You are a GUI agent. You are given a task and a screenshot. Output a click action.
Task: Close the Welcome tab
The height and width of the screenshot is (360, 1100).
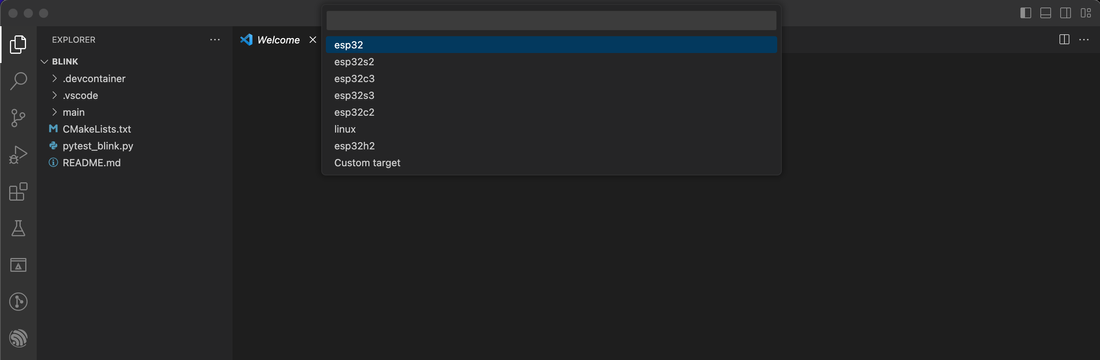[x=313, y=40]
